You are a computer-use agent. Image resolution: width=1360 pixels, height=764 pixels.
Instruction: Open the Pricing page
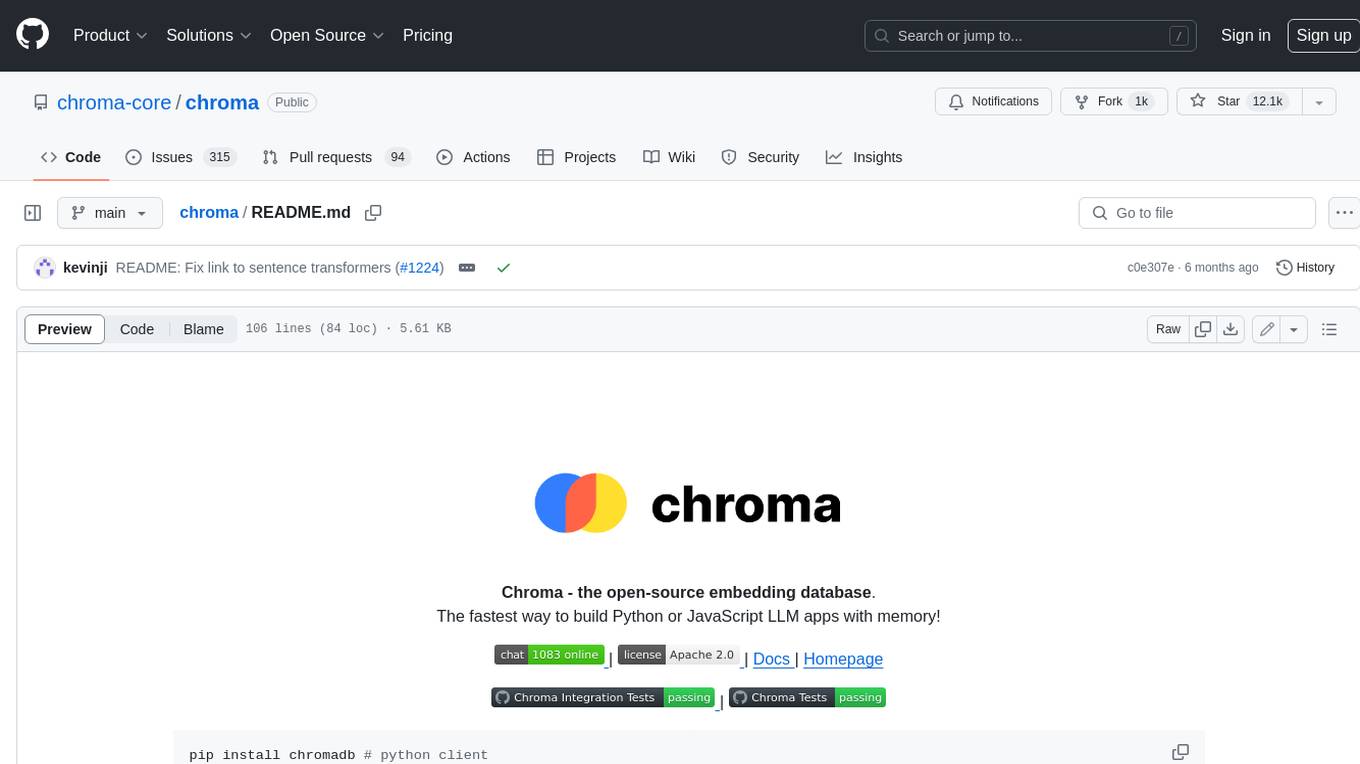427,35
